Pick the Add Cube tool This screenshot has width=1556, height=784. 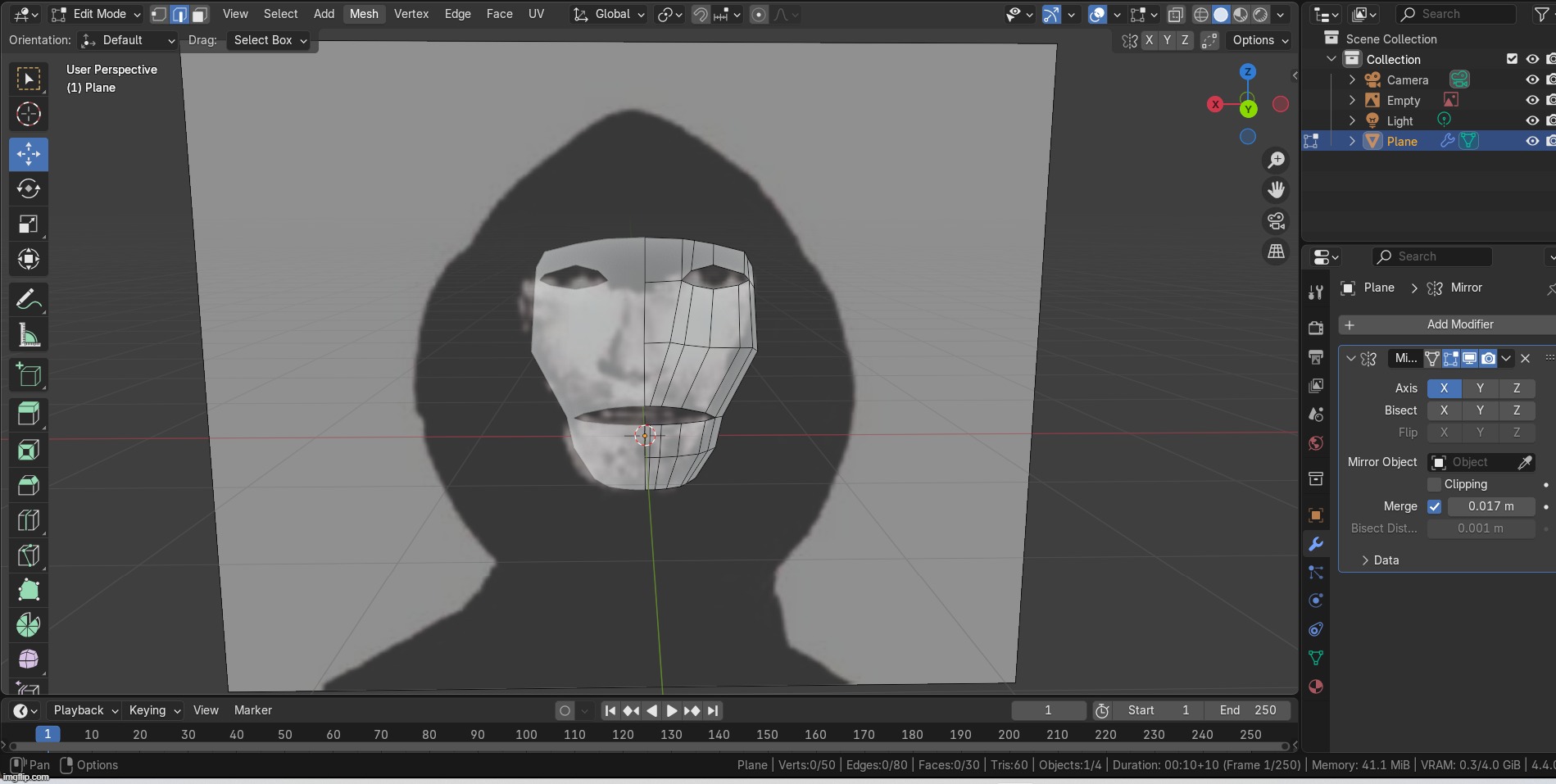tap(29, 375)
